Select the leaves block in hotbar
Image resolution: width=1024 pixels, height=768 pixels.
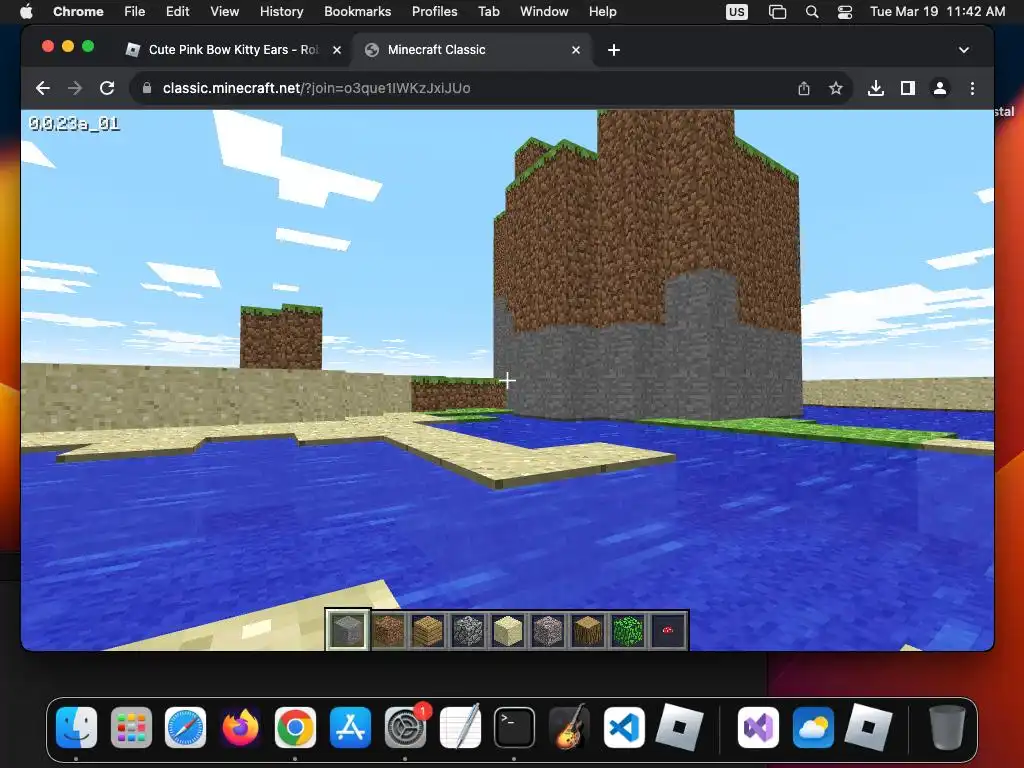628,630
